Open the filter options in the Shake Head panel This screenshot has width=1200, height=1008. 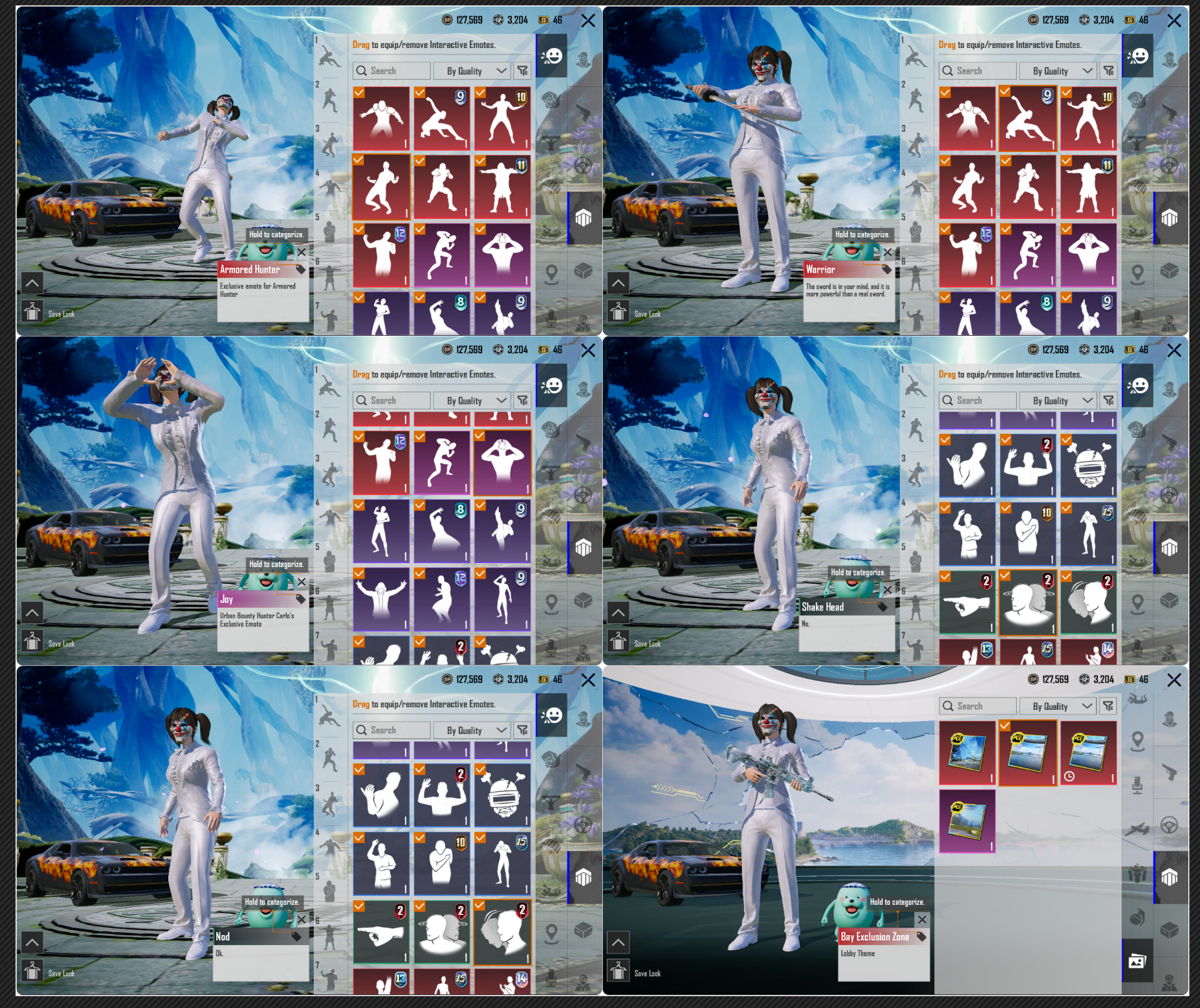(x=1108, y=401)
